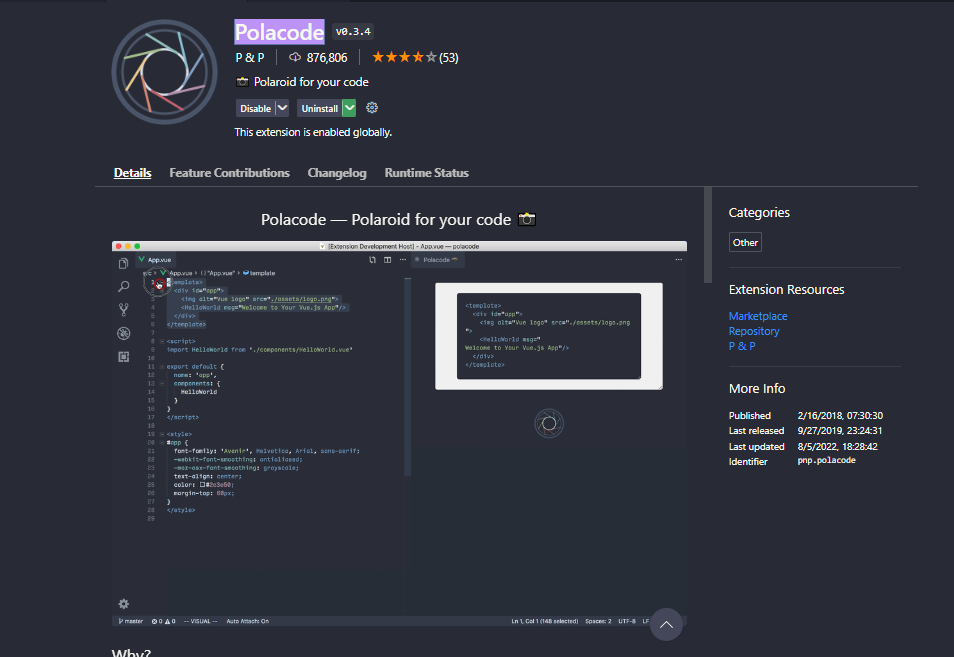Open the Disable dropdown arrow
Screen dimensions: 954x657
[x=282, y=108]
